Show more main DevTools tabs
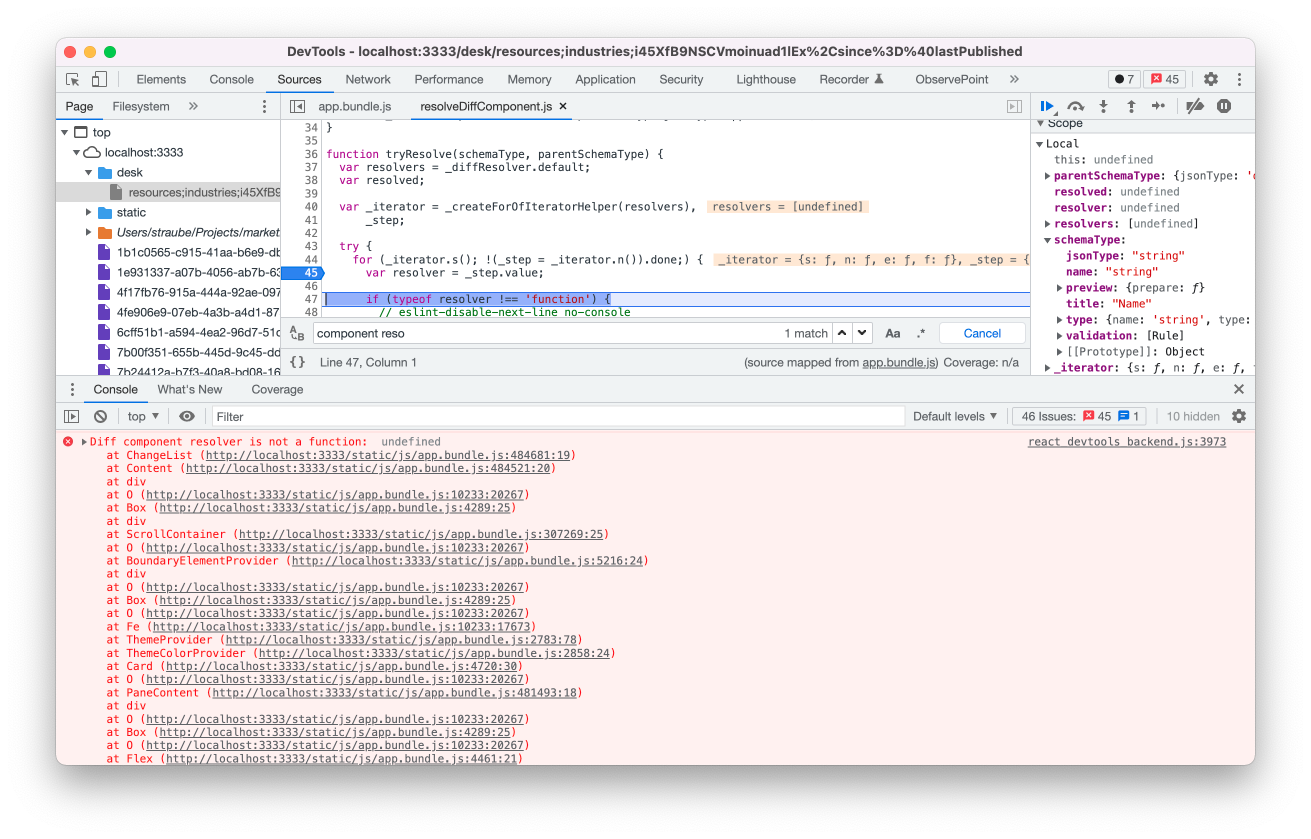The width and height of the screenshot is (1311, 839). 1014,79
